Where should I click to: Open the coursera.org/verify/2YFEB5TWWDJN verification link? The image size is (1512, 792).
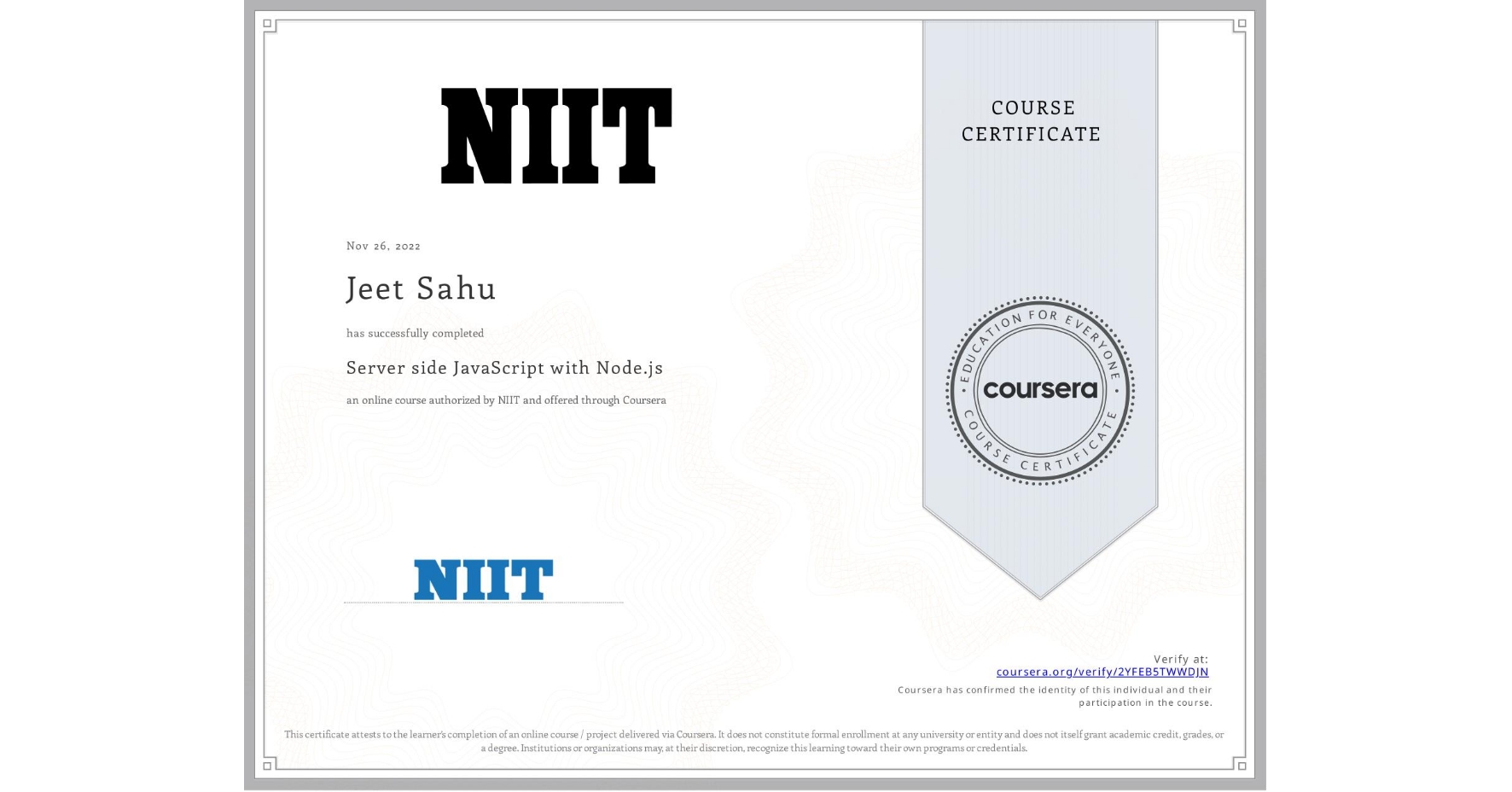[1102, 672]
